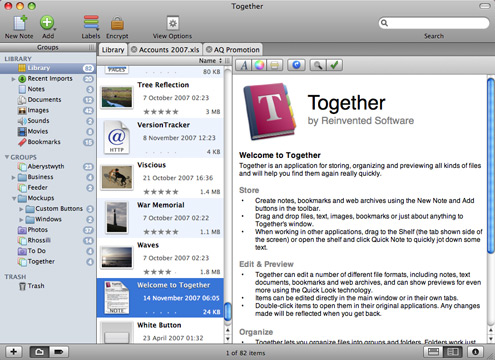Select the Notes library item

click(x=48, y=89)
